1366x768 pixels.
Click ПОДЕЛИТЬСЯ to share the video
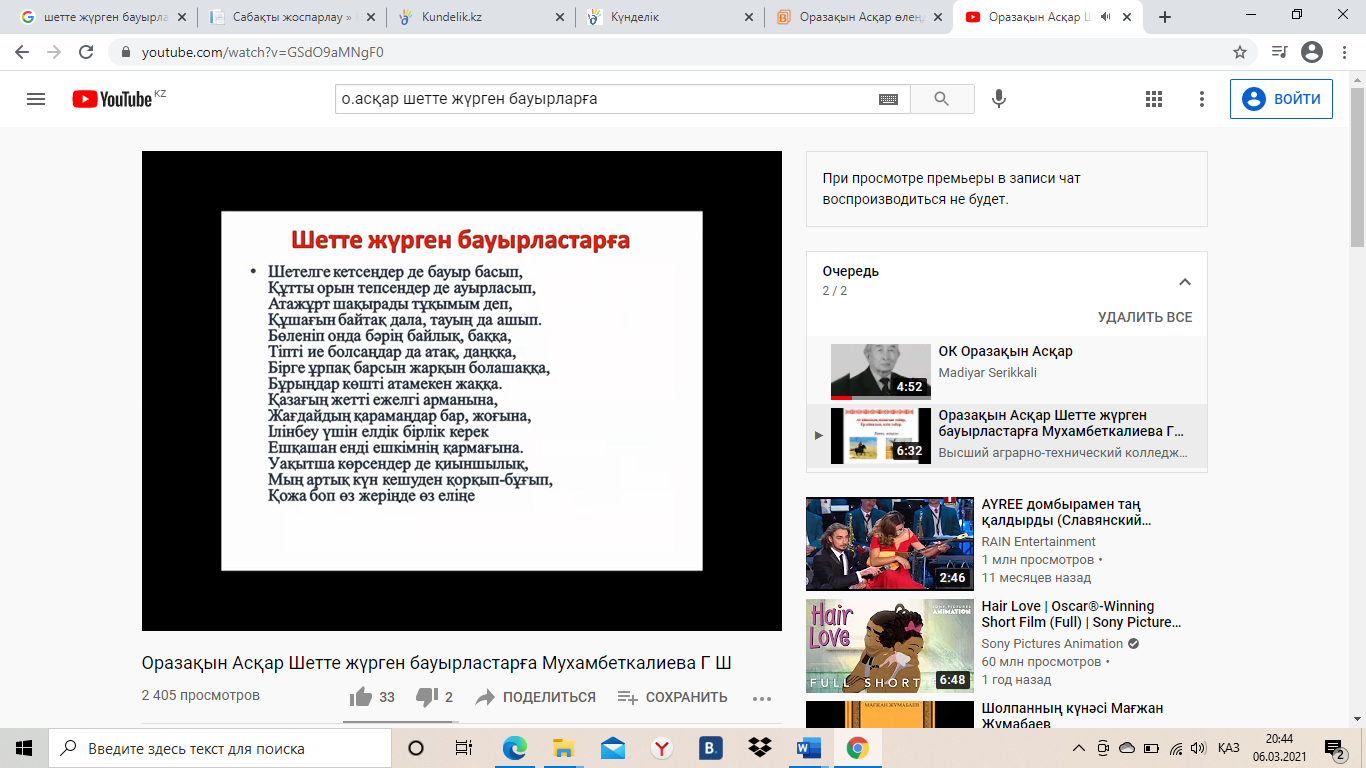(536, 697)
